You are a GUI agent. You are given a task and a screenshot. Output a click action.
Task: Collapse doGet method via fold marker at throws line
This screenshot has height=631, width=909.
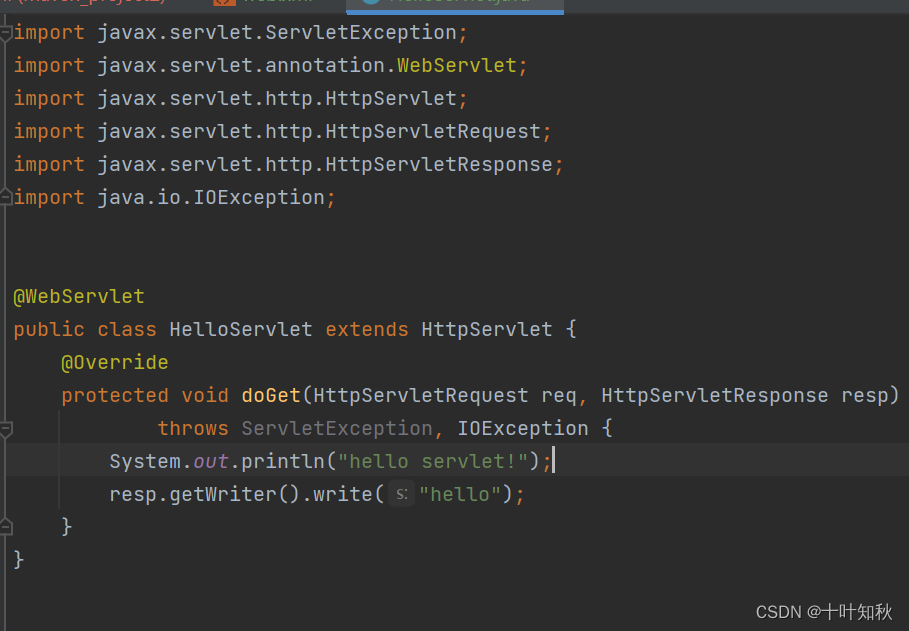6,429
